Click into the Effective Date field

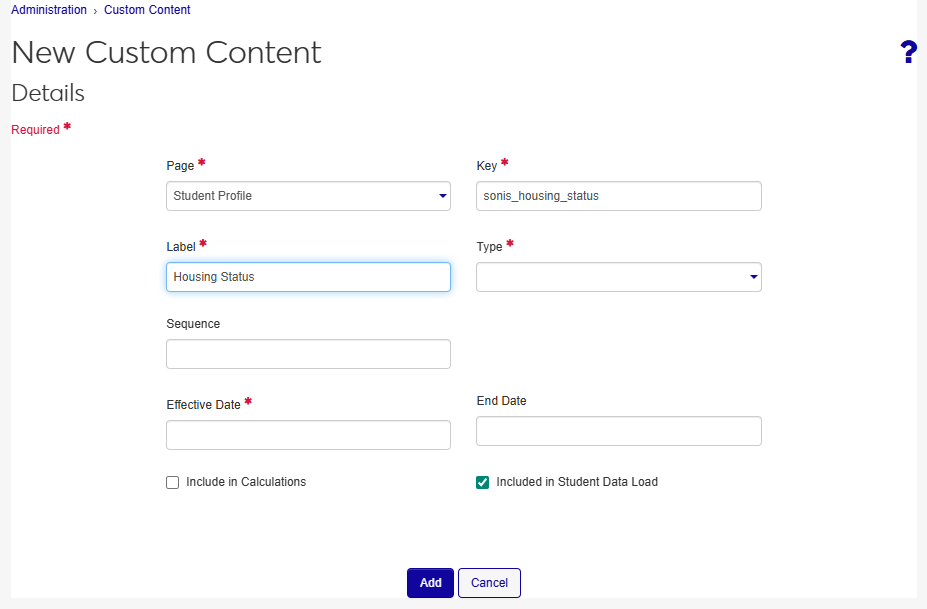coord(308,435)
